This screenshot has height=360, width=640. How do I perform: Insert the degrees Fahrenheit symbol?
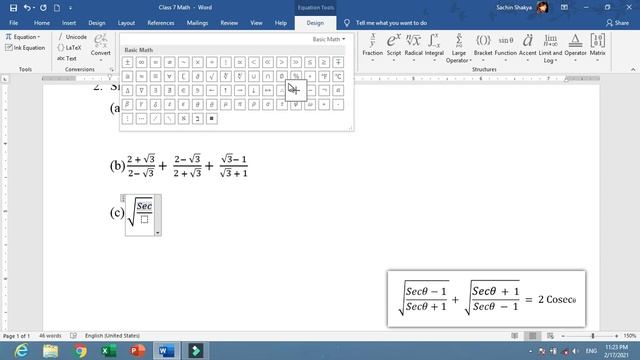(324, 76)
